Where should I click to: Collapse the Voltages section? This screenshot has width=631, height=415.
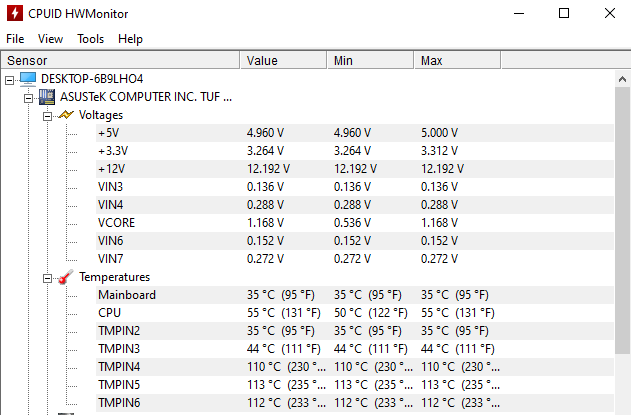pos(47,116)
